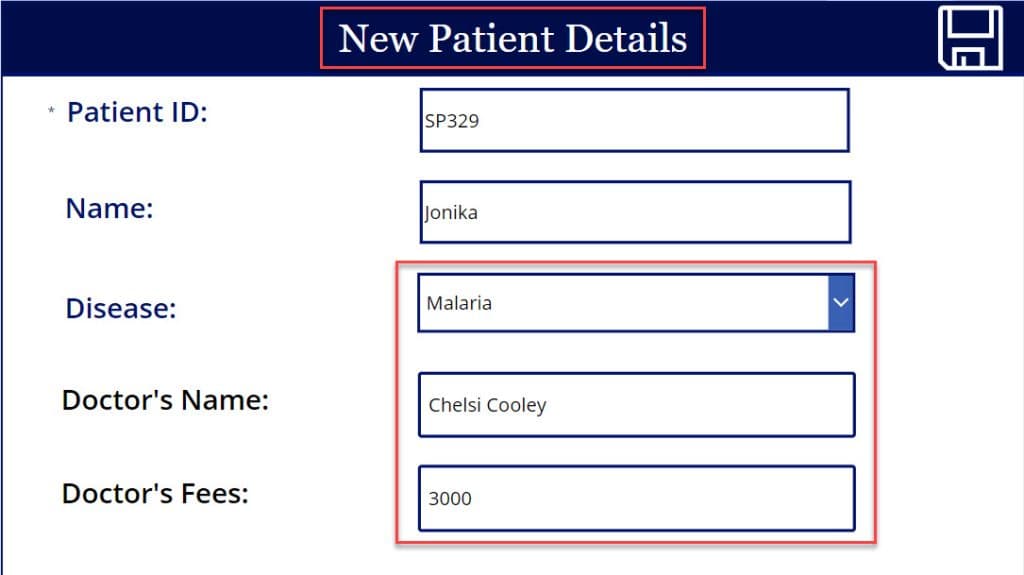Focus the Doctor's Fees input box
The height and width of the screenshot is (575, 1024).
click(x=637, y=498)
